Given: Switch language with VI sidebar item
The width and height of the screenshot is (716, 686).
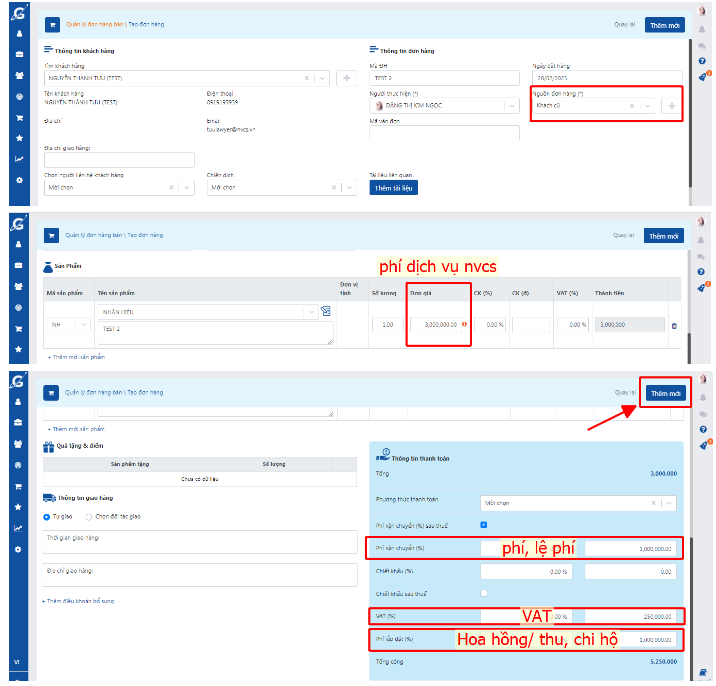Looking at the screenshot, I should (17, 662).
